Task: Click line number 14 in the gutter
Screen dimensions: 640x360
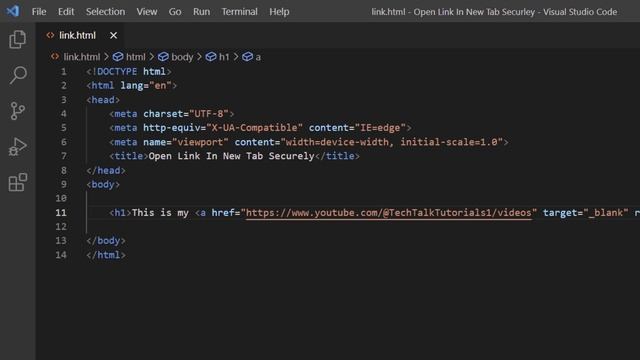Action: (61, 255)
